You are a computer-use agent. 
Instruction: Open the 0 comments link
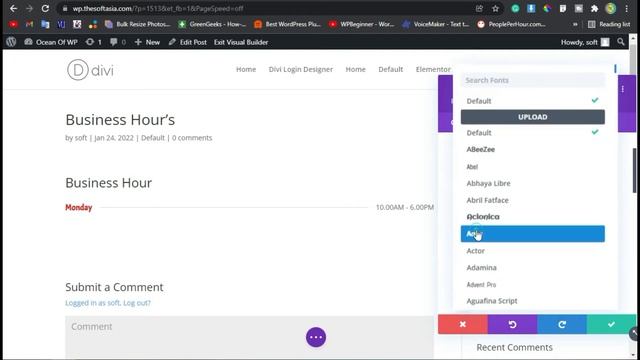tap(192, 138)
